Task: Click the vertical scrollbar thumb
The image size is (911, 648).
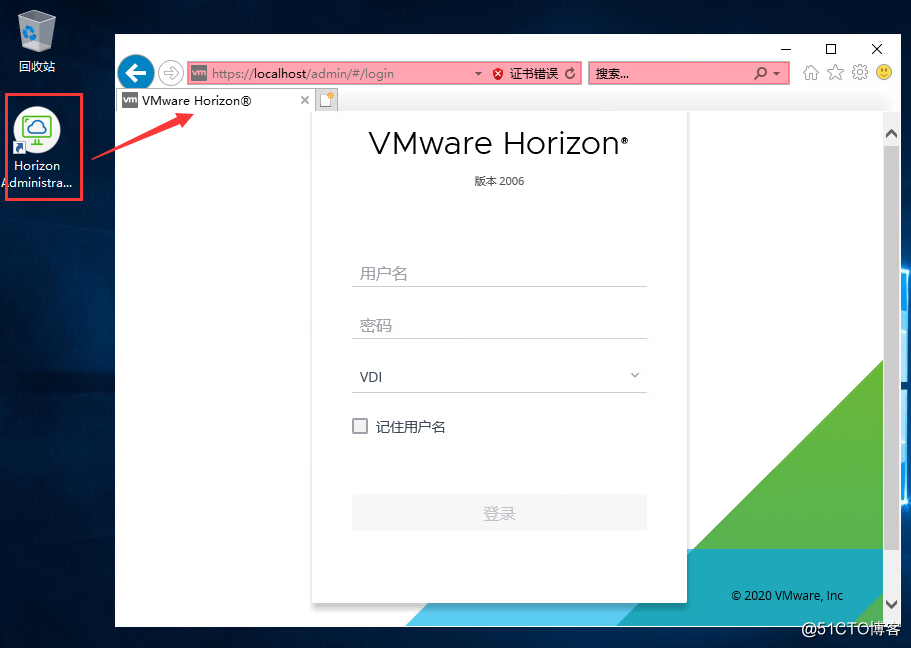Action: pos(891,347)
